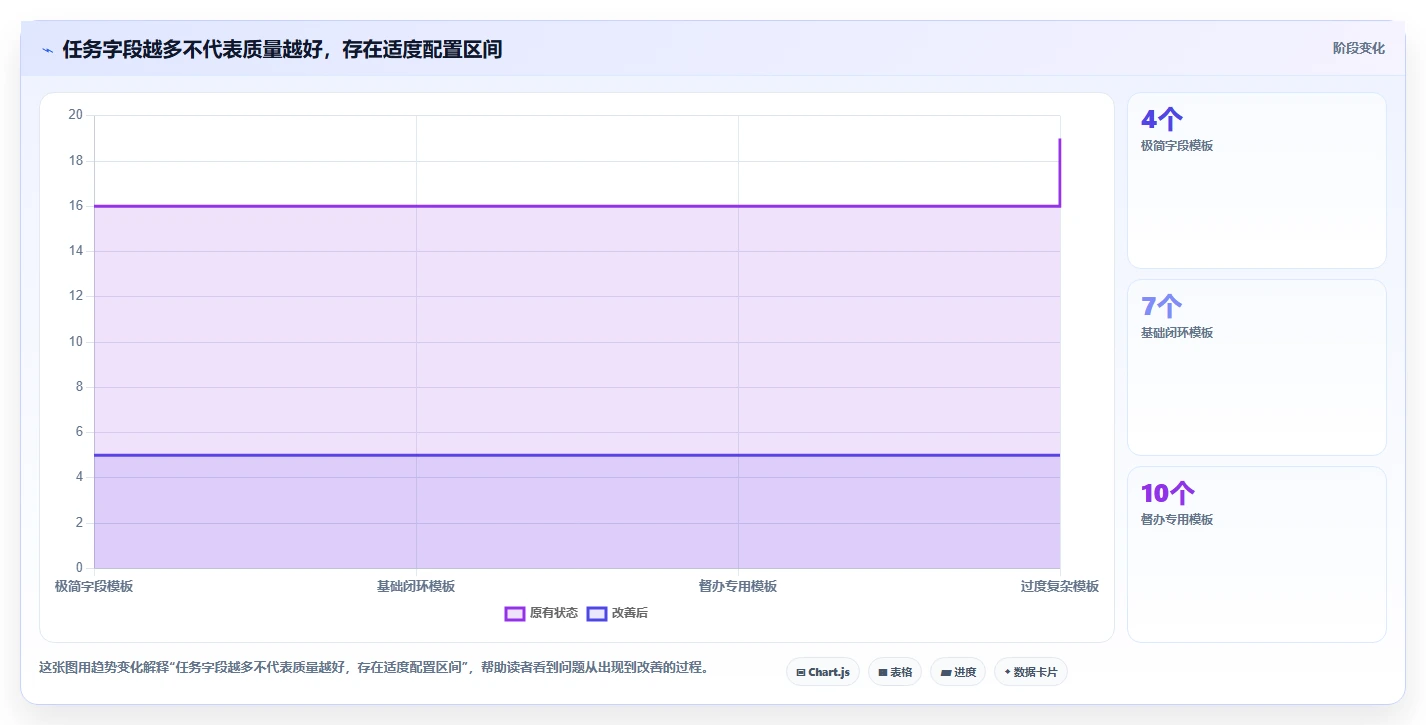1426x725 pixels.
Task: Click the y-axis value 6
Action: (79, 432)
